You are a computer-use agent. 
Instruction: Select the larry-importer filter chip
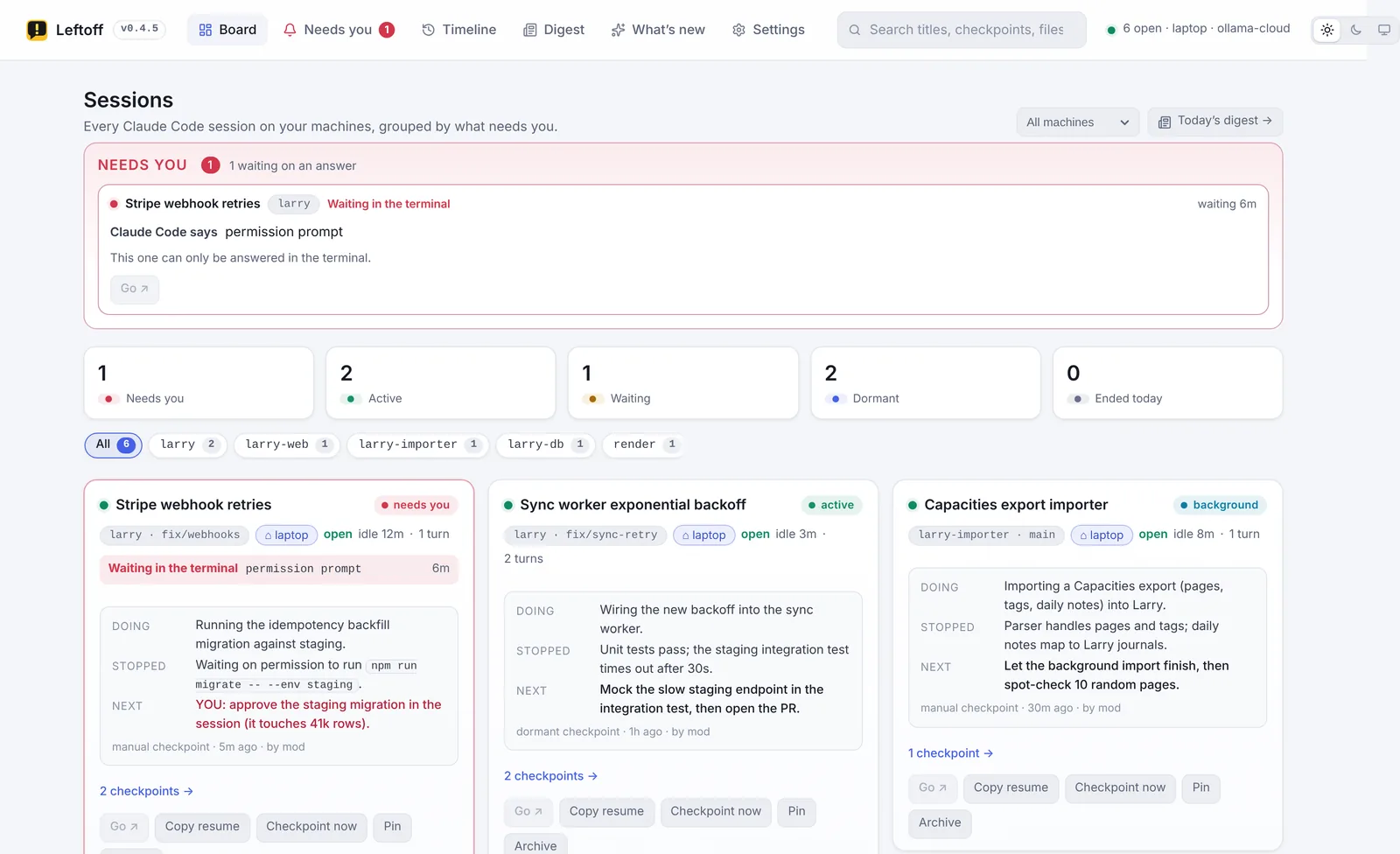point(418,444)
